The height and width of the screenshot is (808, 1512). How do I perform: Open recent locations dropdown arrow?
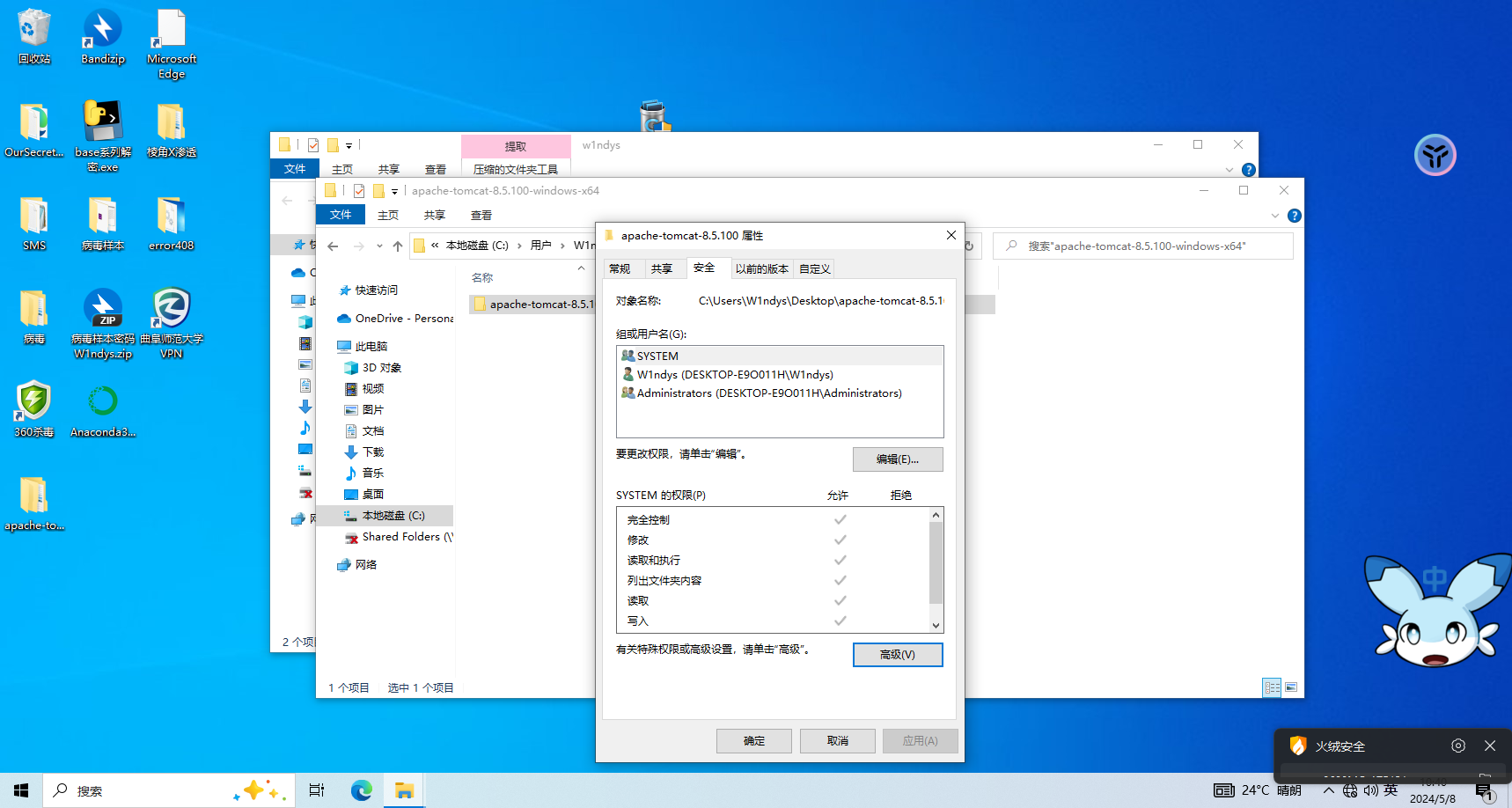click(379, 246)
